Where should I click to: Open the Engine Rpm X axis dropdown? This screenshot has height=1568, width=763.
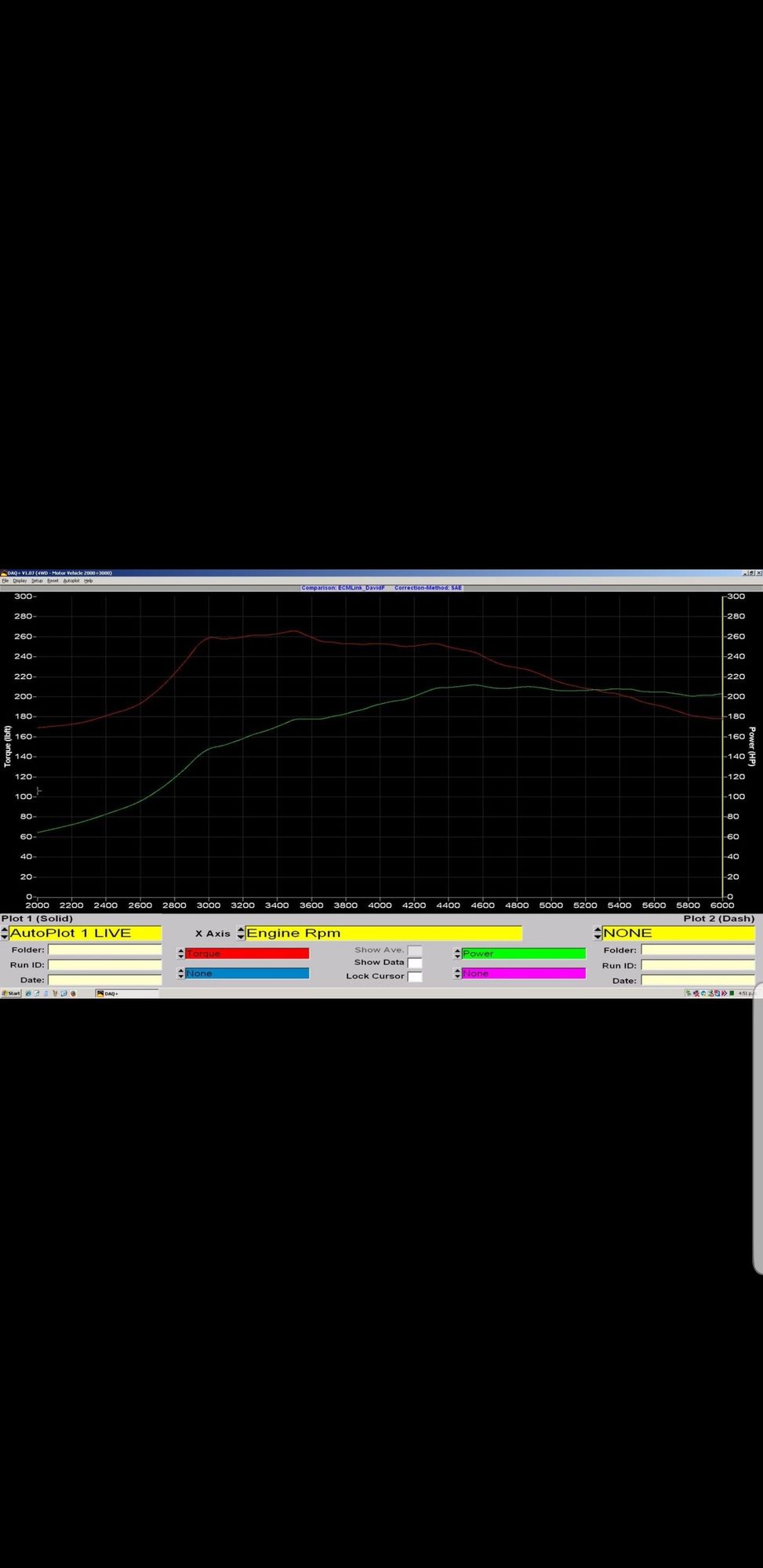[x=383, y=933]
